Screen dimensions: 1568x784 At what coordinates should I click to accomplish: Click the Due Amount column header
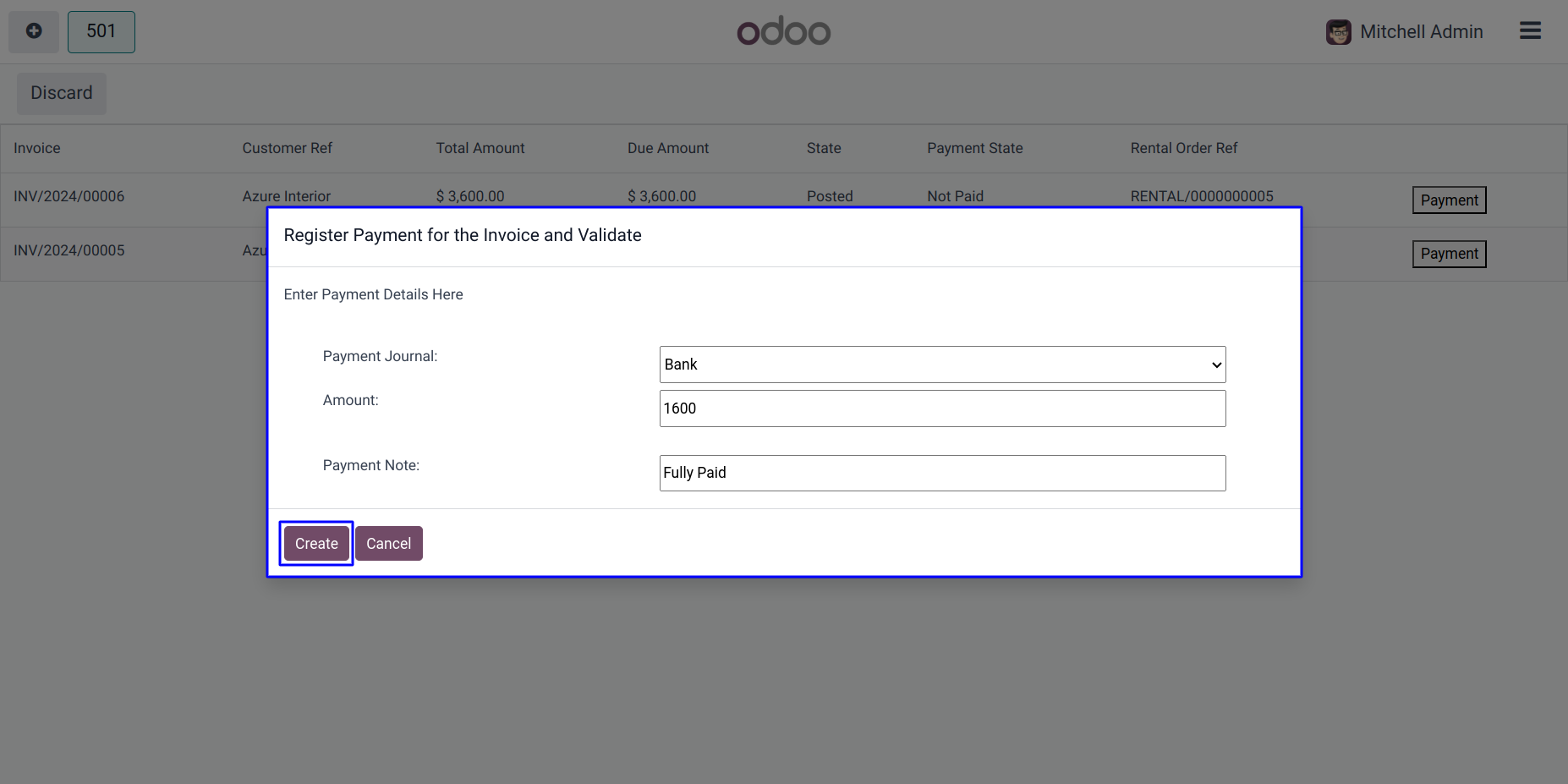[x=667, y=148]
